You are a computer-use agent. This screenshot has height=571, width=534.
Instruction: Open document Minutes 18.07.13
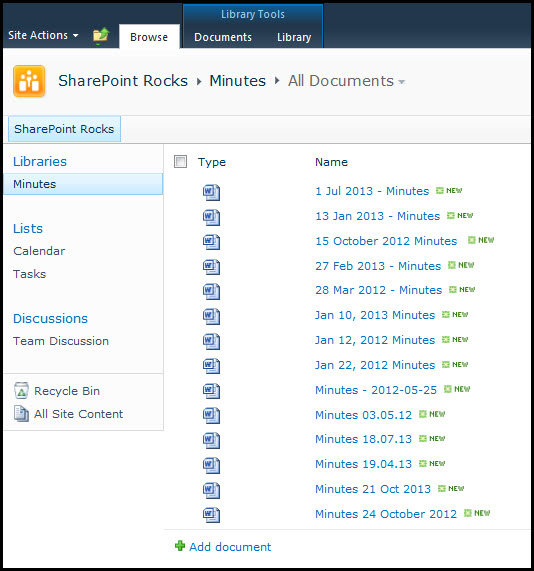point(364,439)
